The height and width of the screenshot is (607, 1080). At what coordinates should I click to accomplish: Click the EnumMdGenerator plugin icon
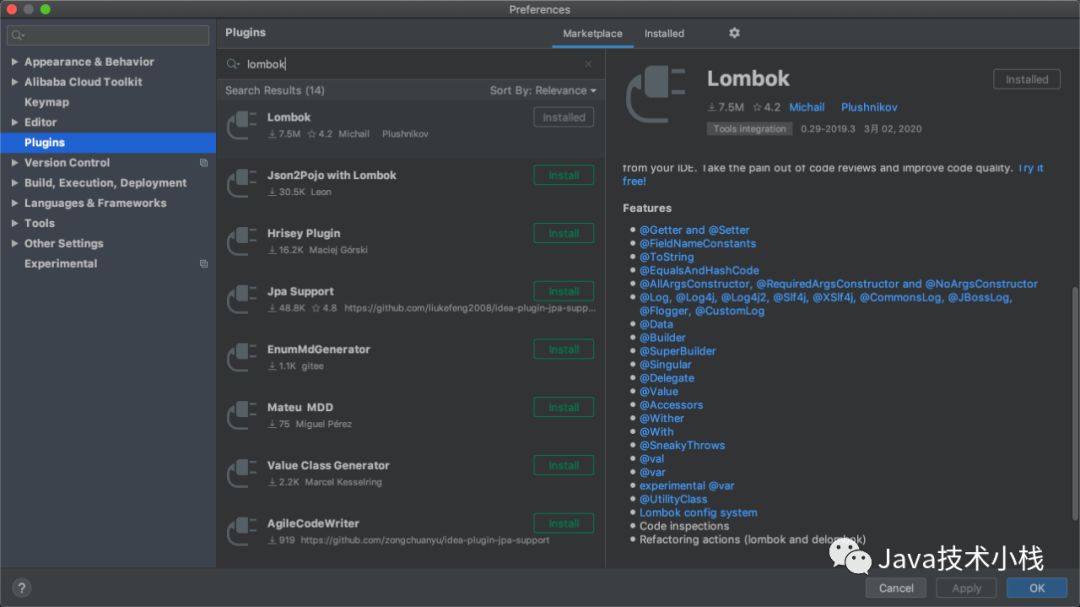click(242, 357)
